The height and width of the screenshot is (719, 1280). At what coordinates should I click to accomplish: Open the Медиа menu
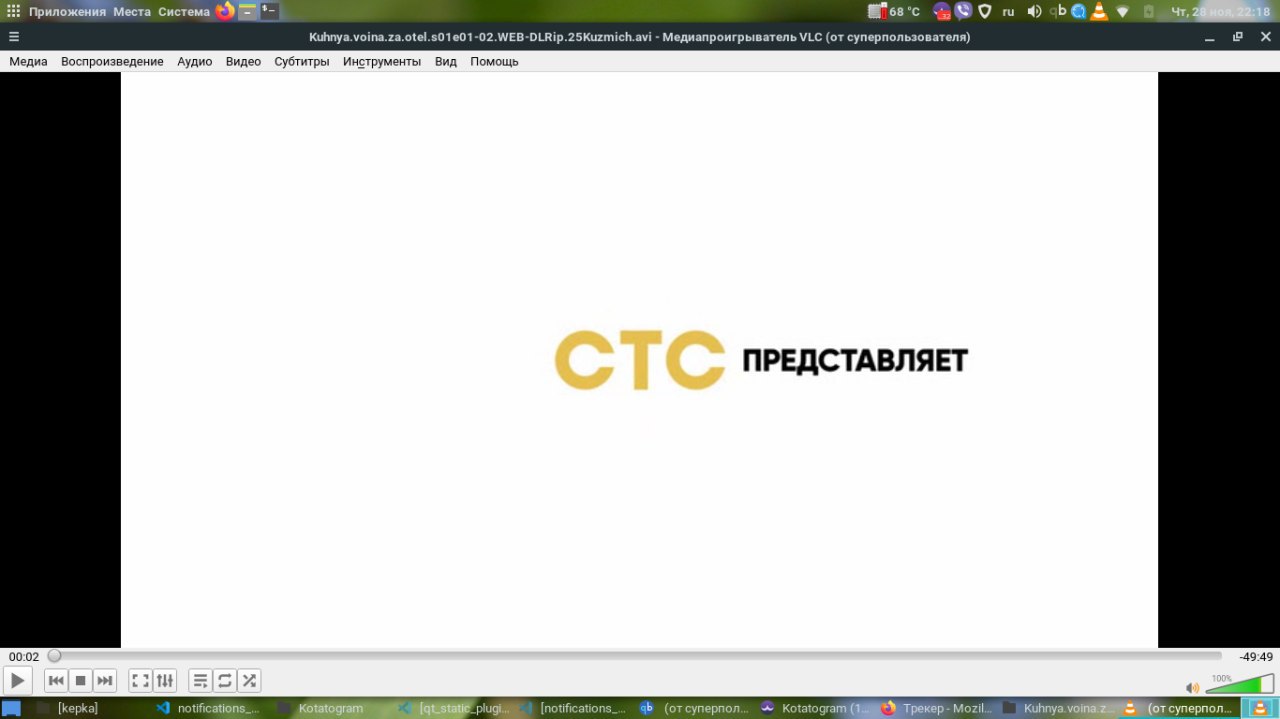pyautogui.click(x=28, y=61)
